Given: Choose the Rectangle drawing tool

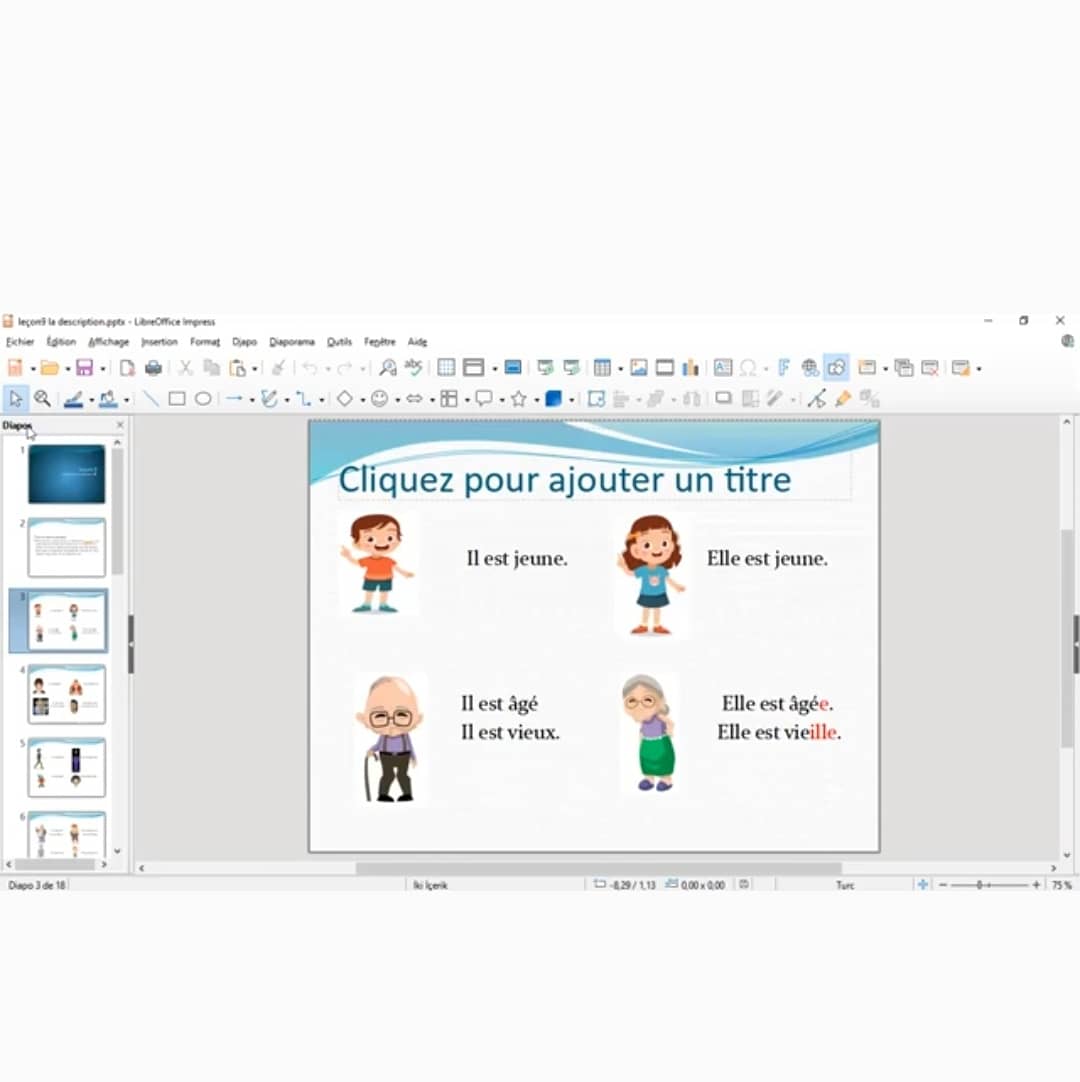Looking at the screenshot, I should coord(177,399).
